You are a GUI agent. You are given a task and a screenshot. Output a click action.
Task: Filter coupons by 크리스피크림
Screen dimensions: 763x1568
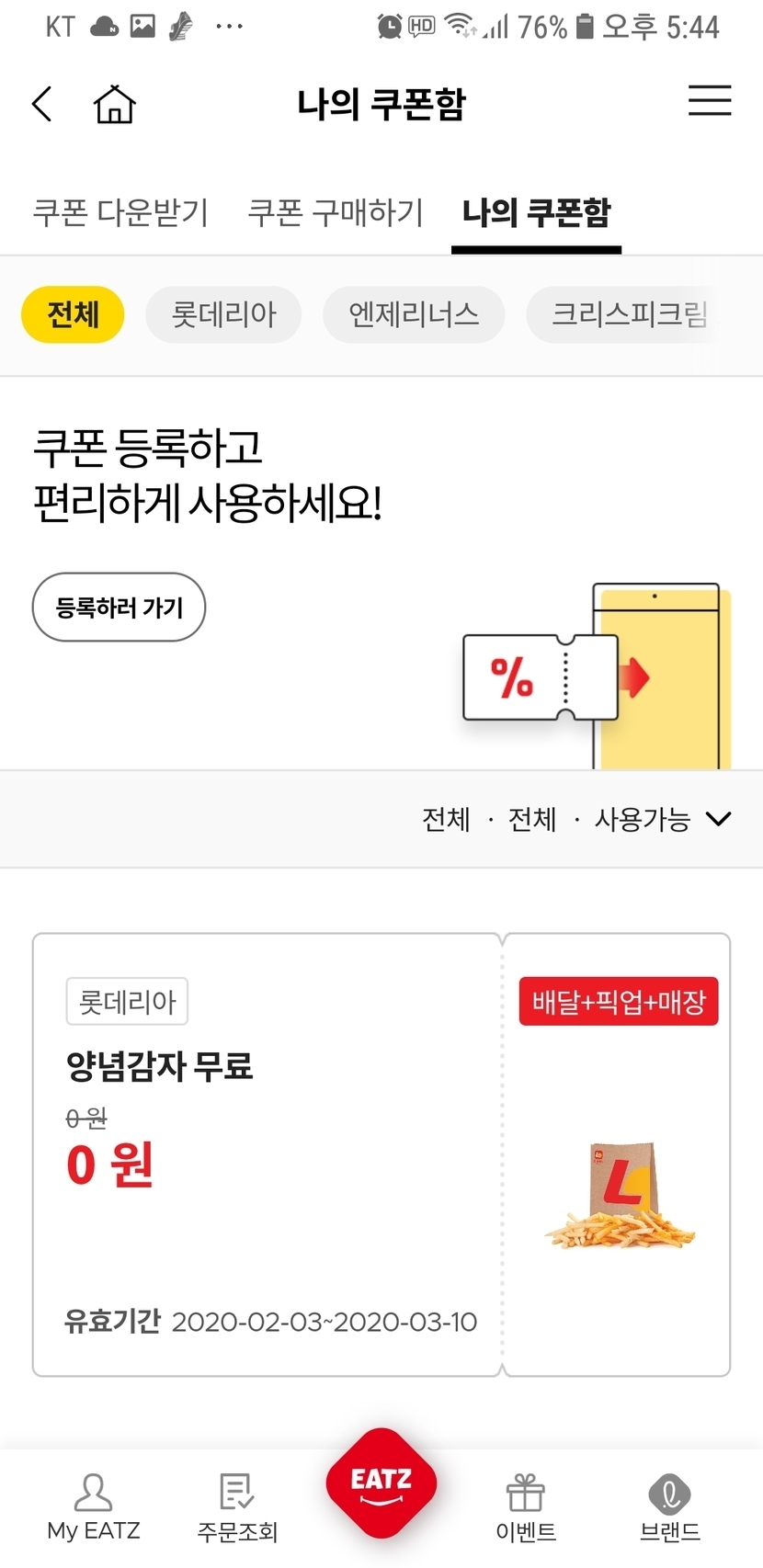pyautogui.click(x=630, y=315)
